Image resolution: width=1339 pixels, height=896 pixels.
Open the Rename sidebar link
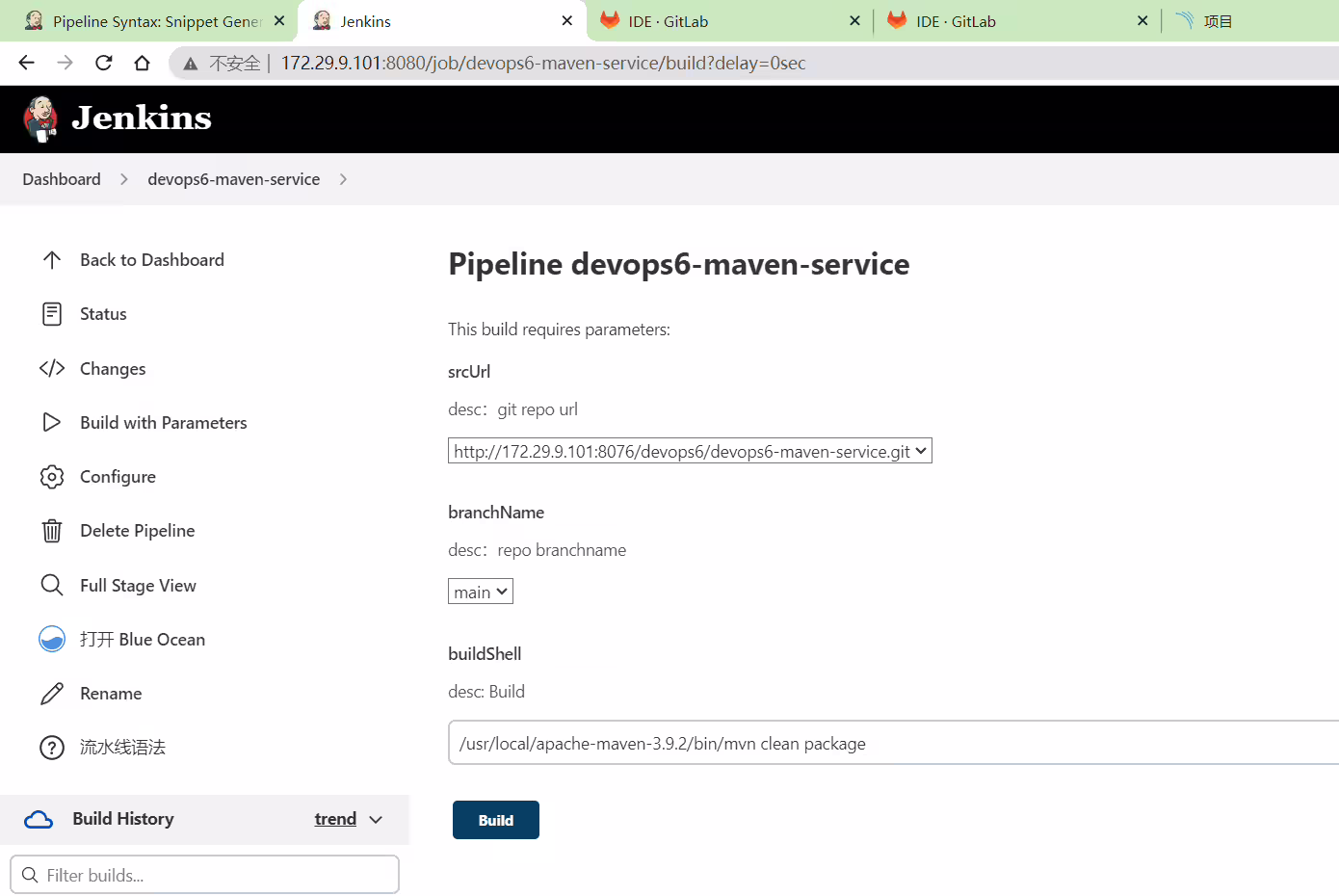tap(111, 694)
